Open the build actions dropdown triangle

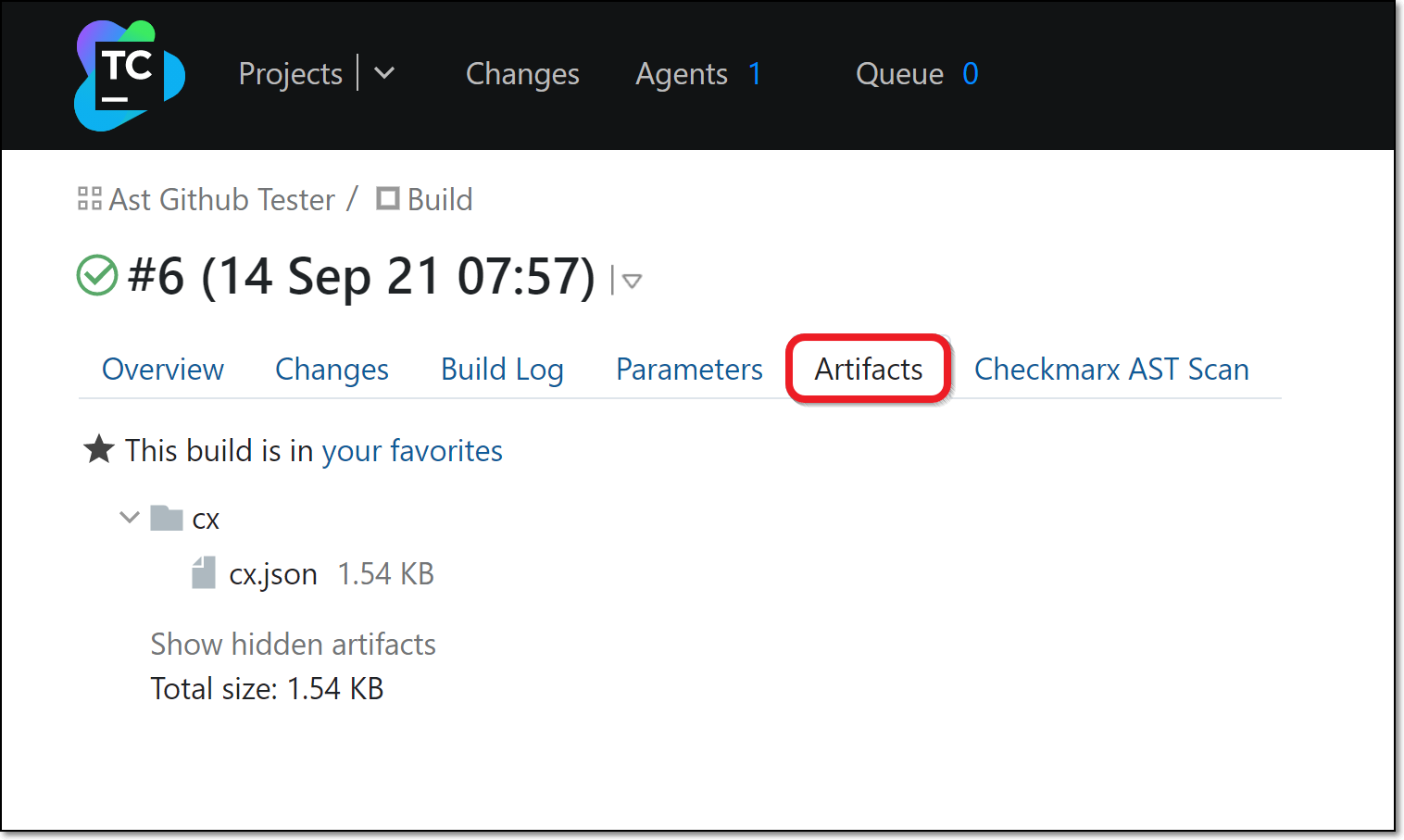(x=633, y=281)
